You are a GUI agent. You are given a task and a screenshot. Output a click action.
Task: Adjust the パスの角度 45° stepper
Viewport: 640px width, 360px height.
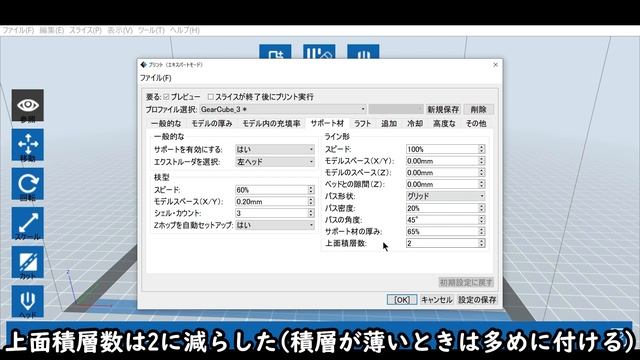click(x=482, y=220)
